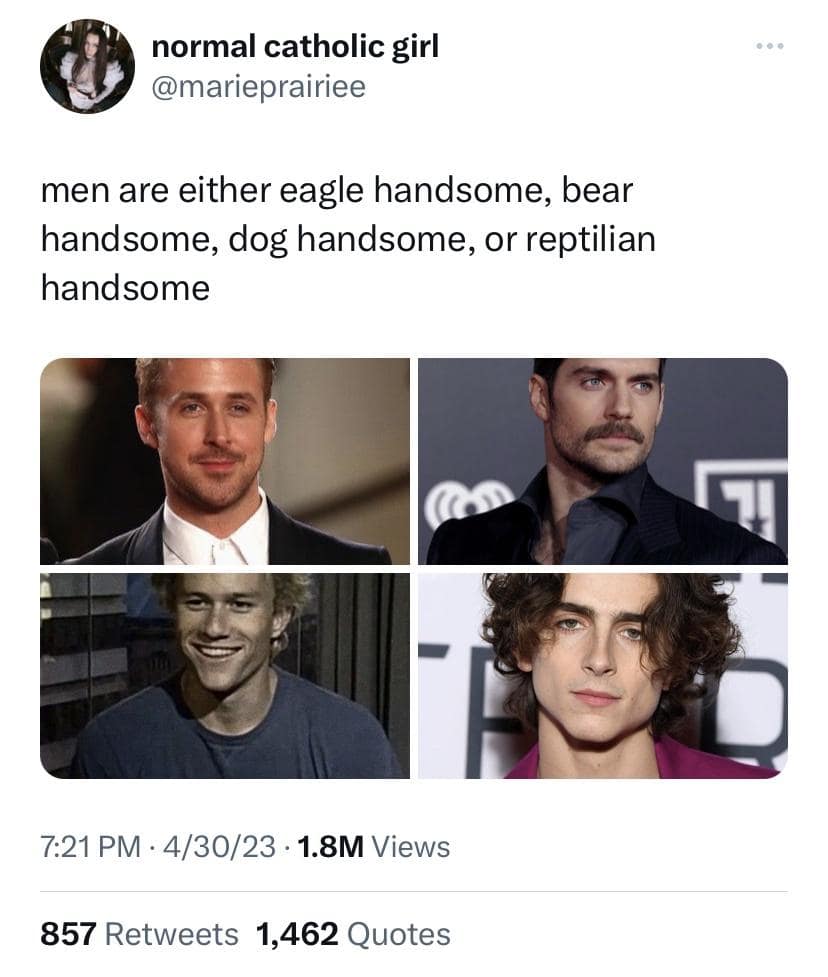Image resolution: width=828 pixels, height=977 pixels.
Task: Open the "normal catholic girl" profile name
Action: [x=294, y=46]
